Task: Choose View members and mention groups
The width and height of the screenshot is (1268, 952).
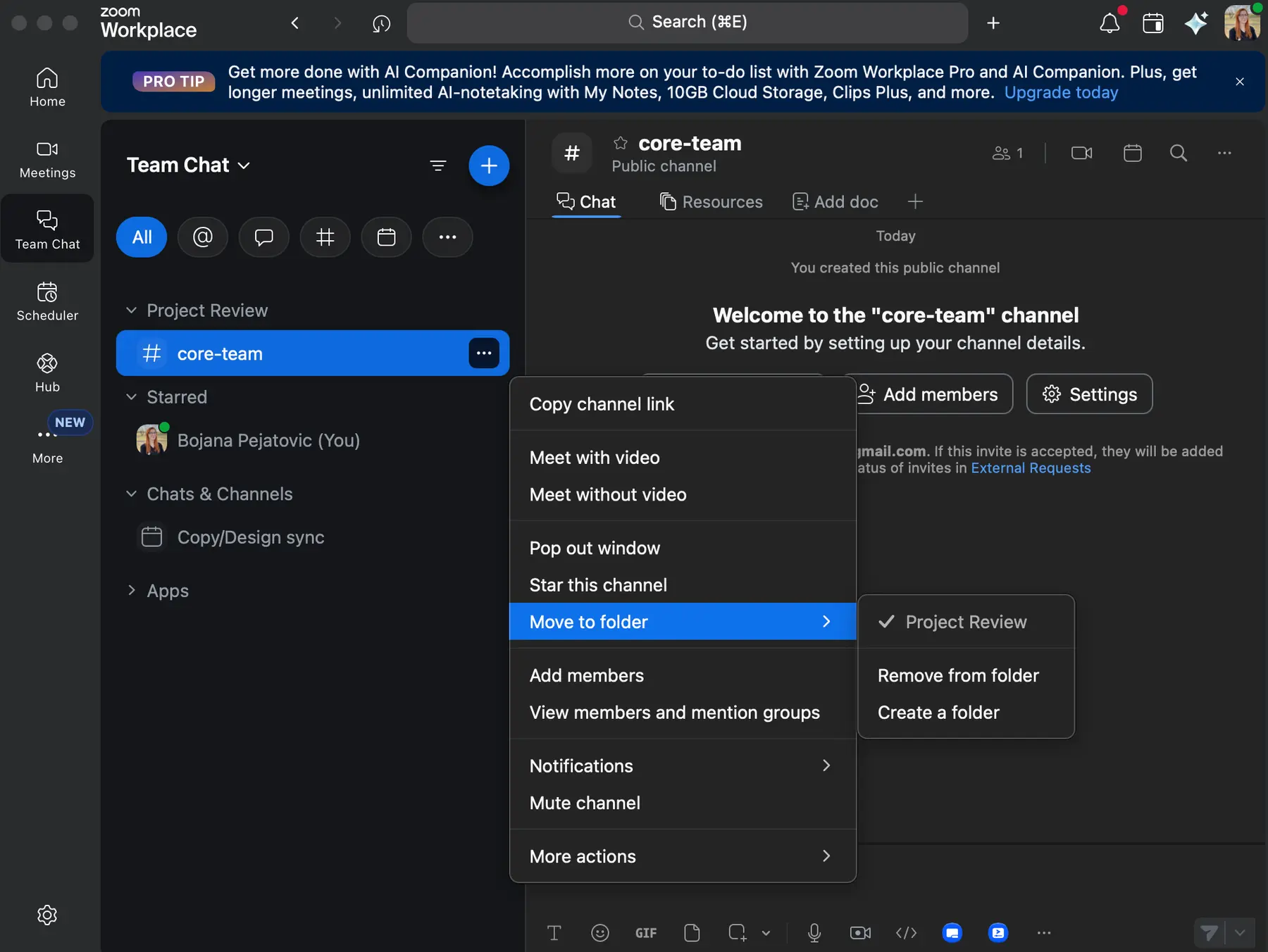Action: click(683, 713)
